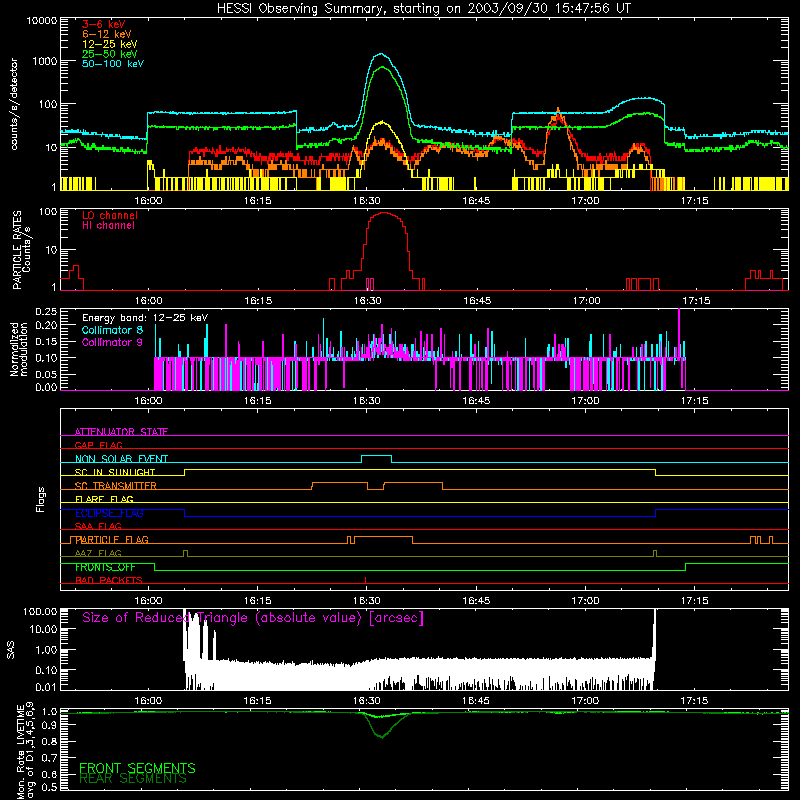
Task: Click the particle rate peak in LO channel
Action: (384, 213)
